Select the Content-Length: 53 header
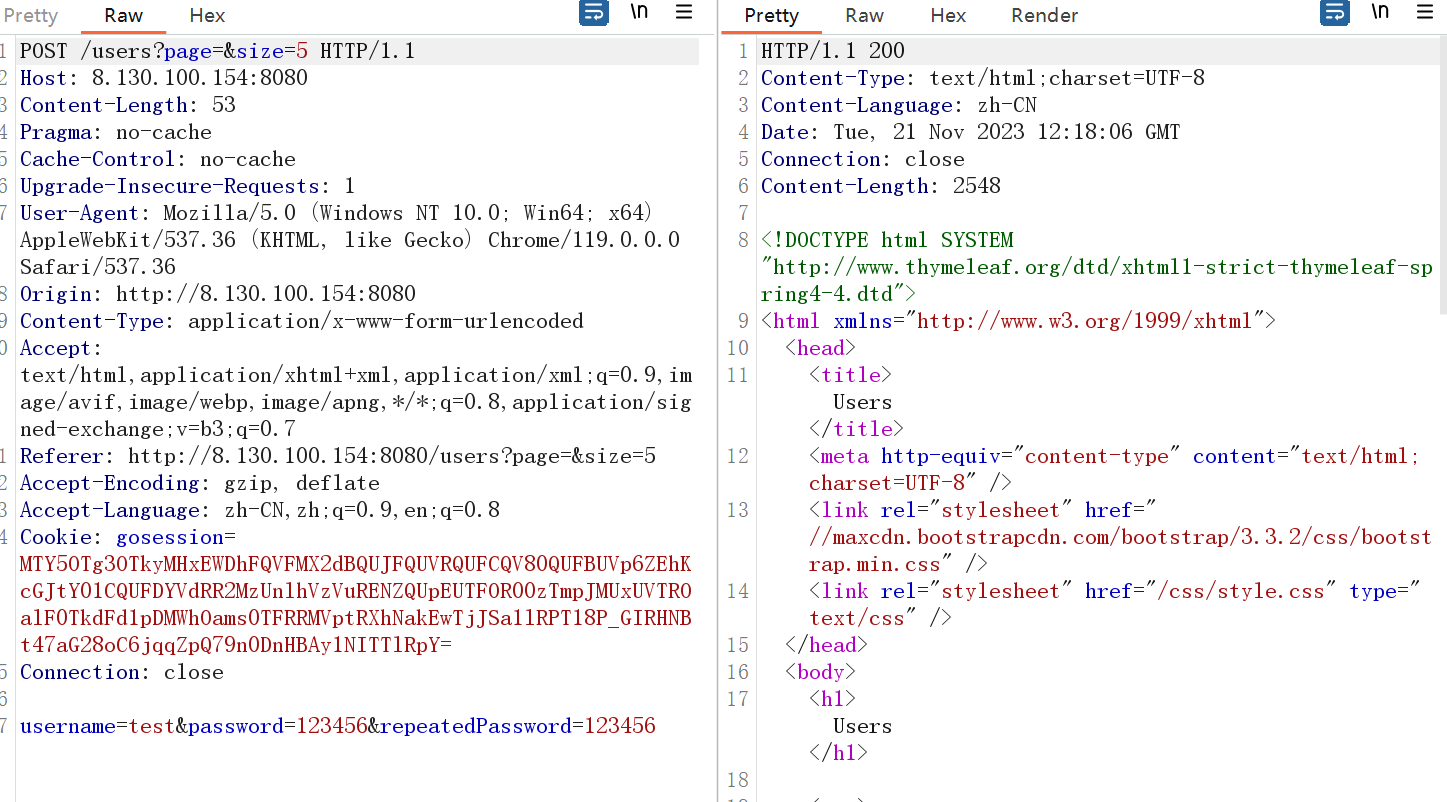This screenshot has width=1447, height=802. click(x=128, y=105)
